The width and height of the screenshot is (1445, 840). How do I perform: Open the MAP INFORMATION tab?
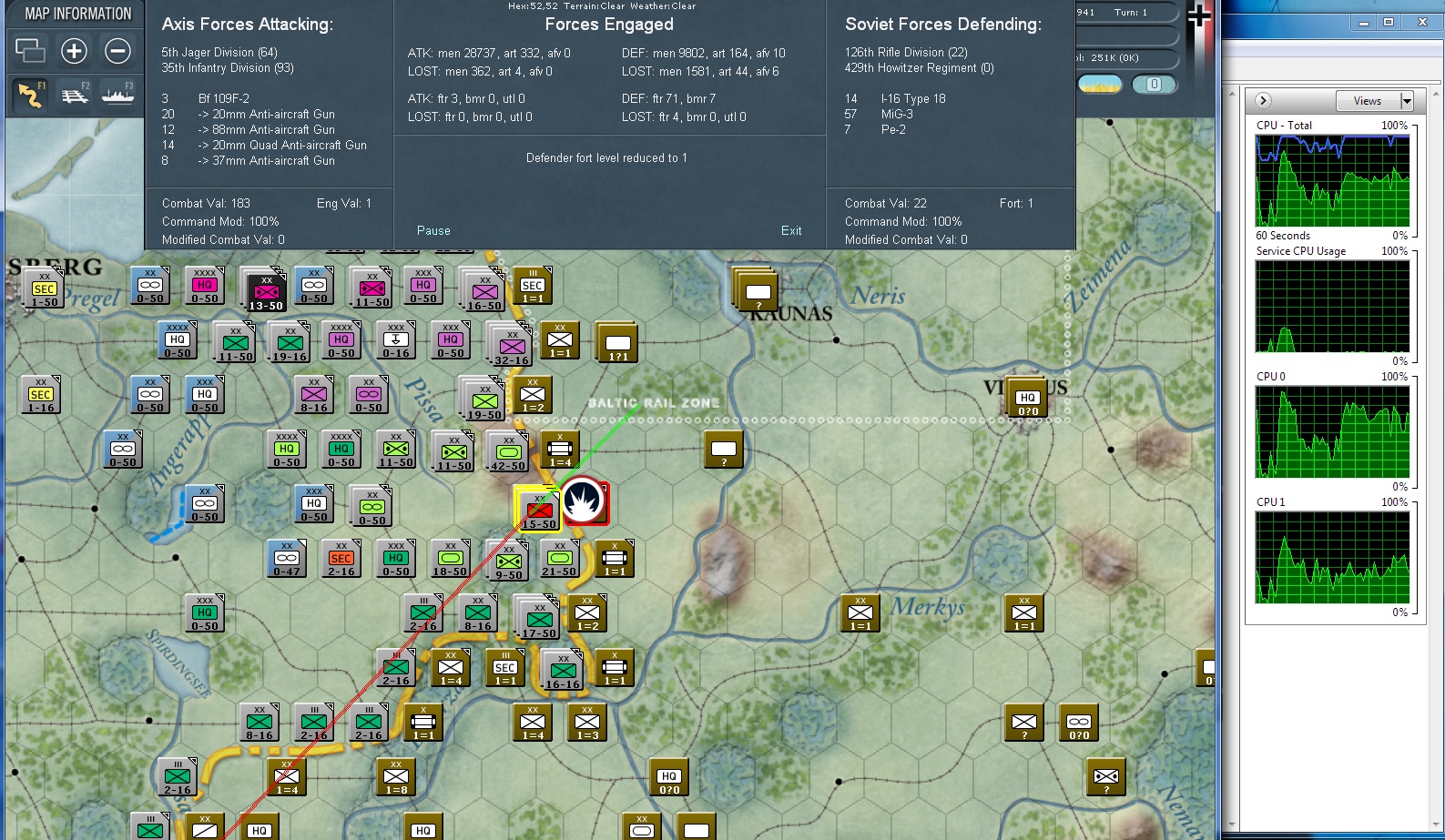[x=76, y=14]
